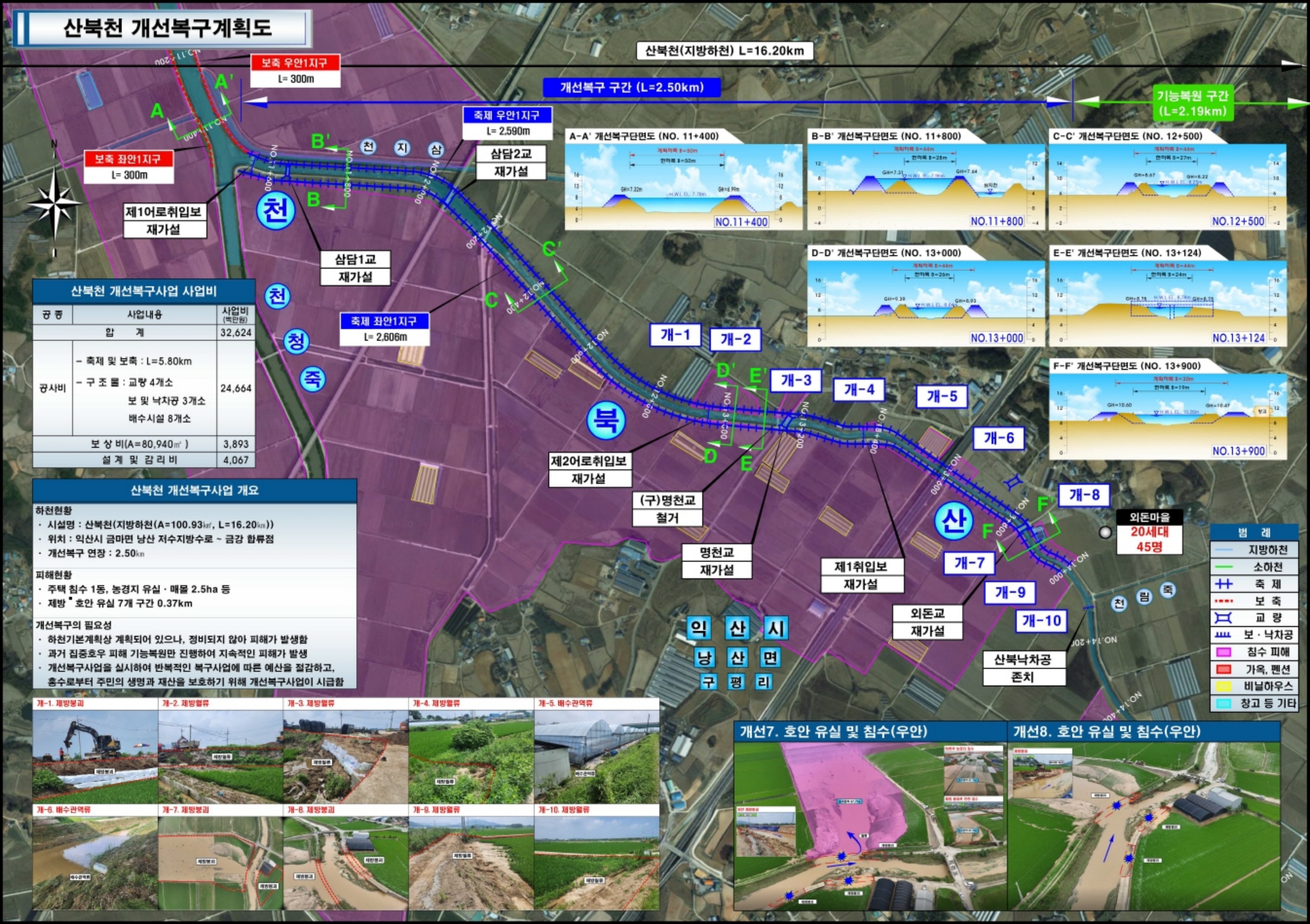Click the large blue circle labeled 북
The height and width of the screenshot is (924, 1310).
tap(606, 420)
